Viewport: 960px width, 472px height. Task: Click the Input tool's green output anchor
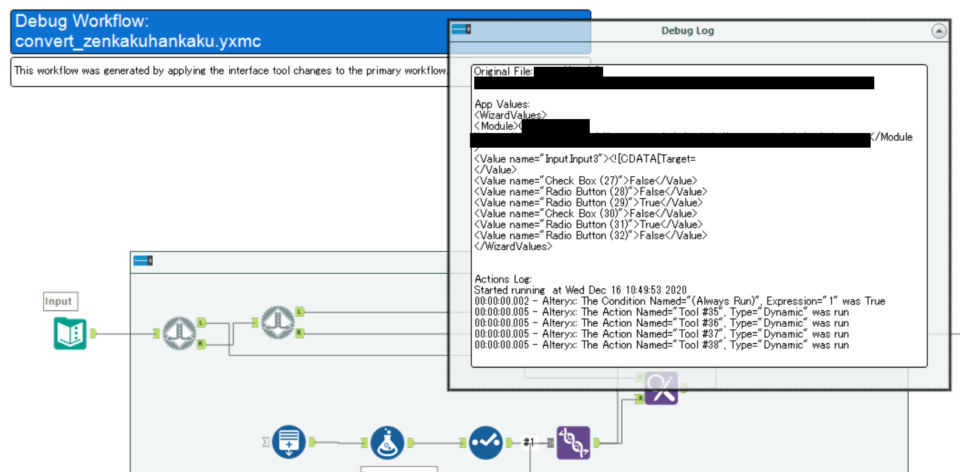pyautogui.click(x=94, y=334)
